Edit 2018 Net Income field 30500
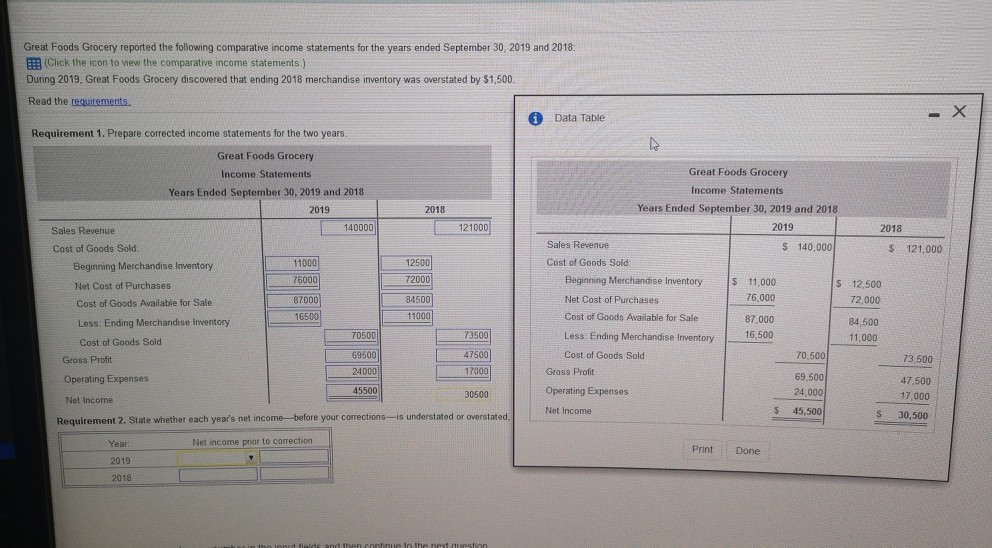The height and width of the screenshot is (548, 992). (x=464, y=394)
